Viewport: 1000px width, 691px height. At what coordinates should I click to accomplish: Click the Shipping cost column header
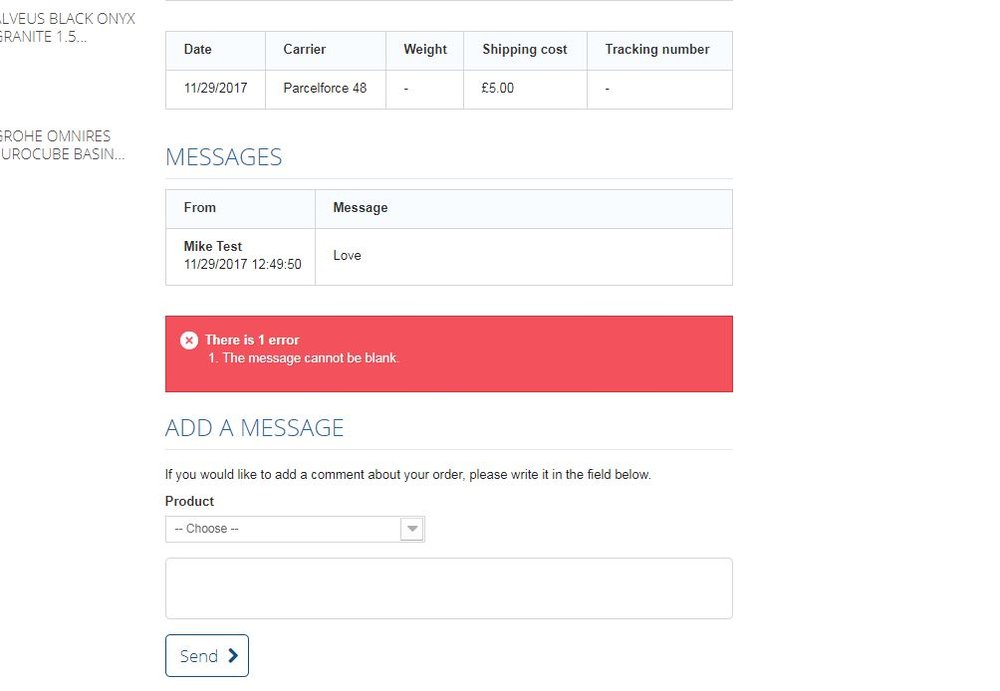(524, 49)
